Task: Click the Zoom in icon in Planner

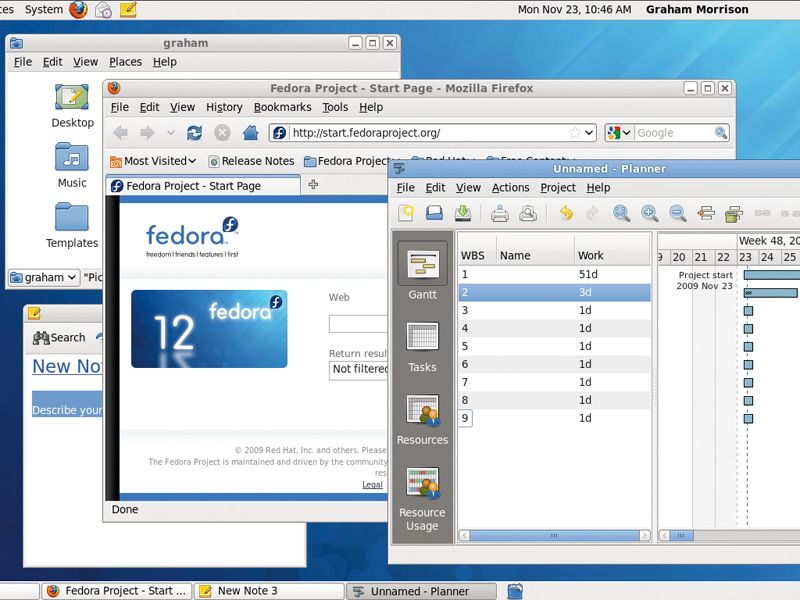Action: (649, 213)
